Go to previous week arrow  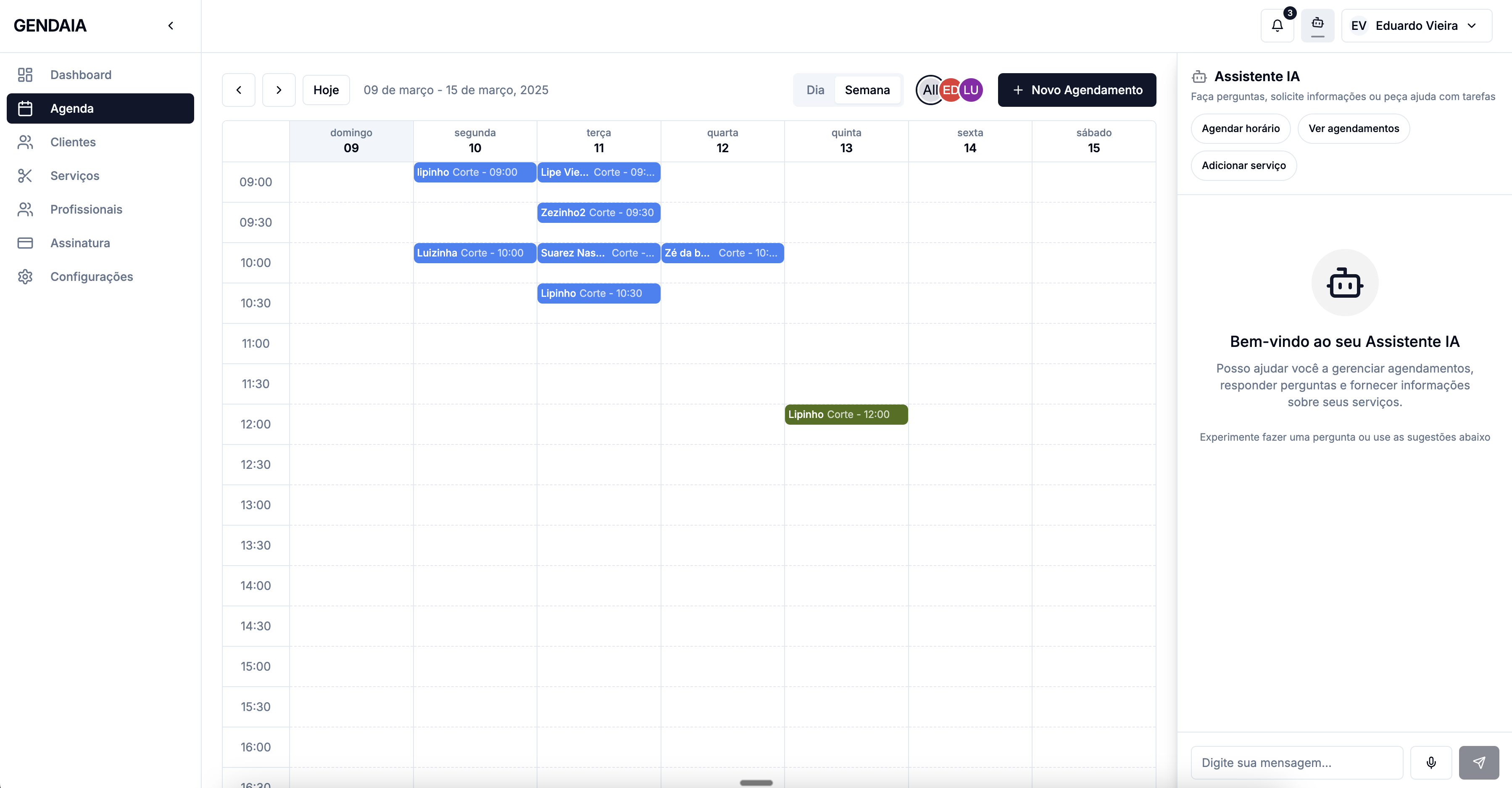(x=238, y=90)
